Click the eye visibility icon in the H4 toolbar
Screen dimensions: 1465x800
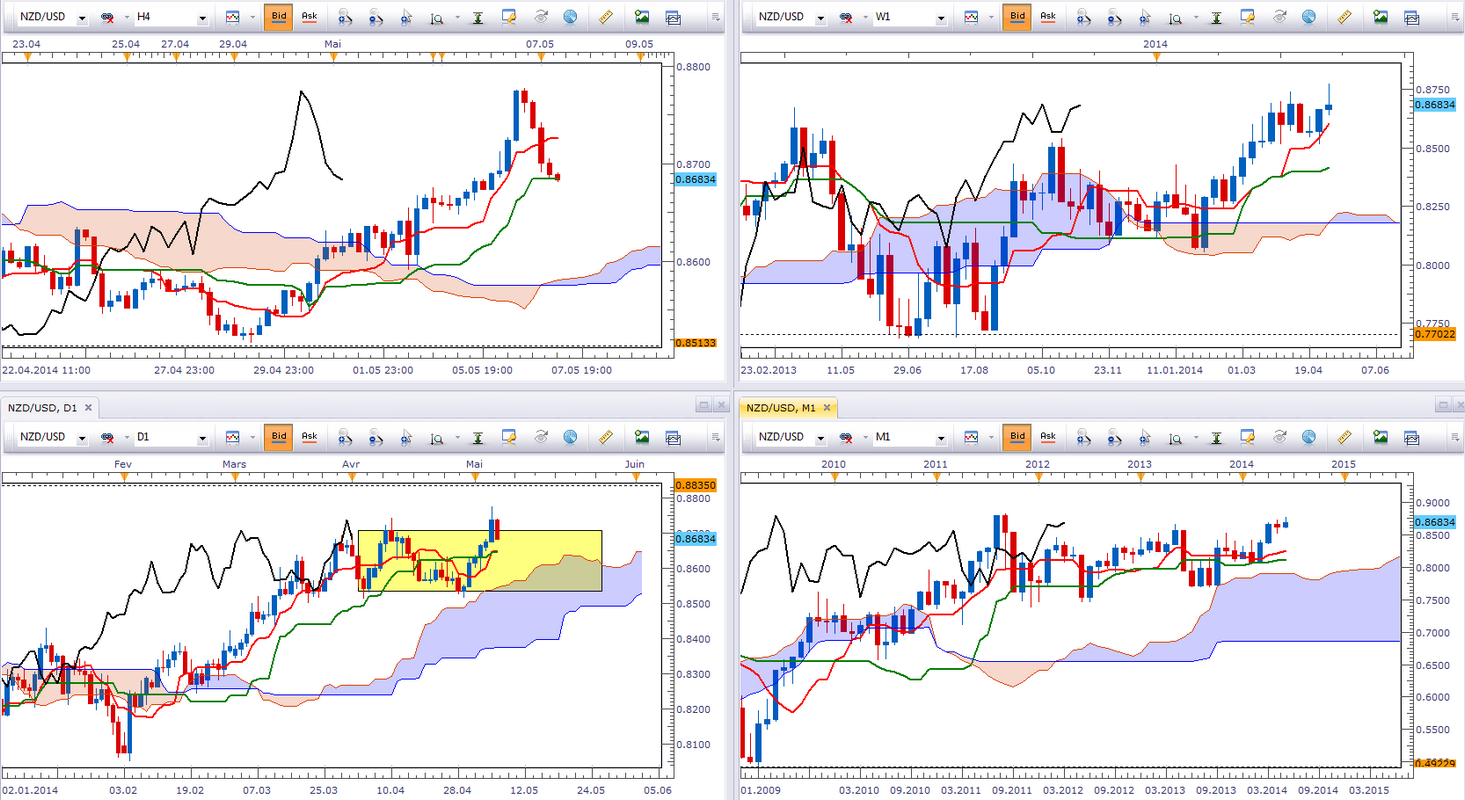coord(541,17)
